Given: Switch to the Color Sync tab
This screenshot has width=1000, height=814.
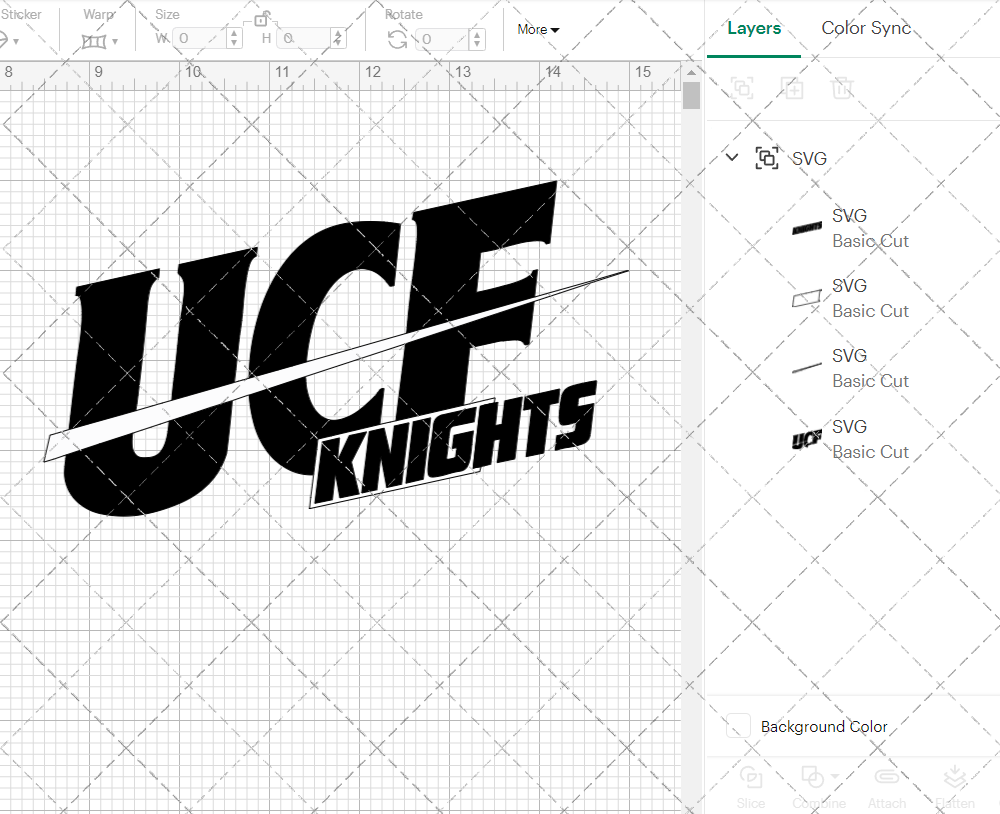Looking at the screenshot, I should point(866,28).
